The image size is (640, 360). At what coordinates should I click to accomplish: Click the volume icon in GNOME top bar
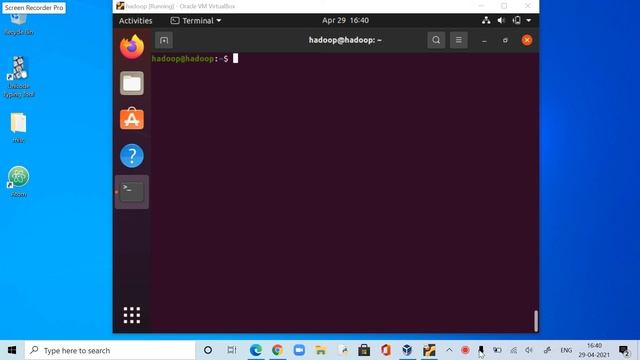[x=501, y=20]
